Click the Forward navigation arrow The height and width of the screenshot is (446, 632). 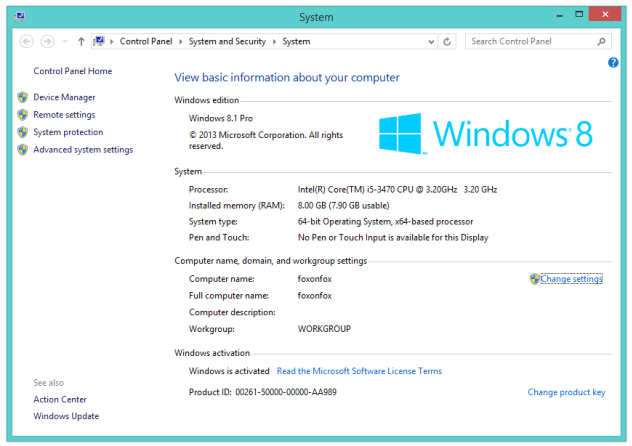(x=48, y=41)
